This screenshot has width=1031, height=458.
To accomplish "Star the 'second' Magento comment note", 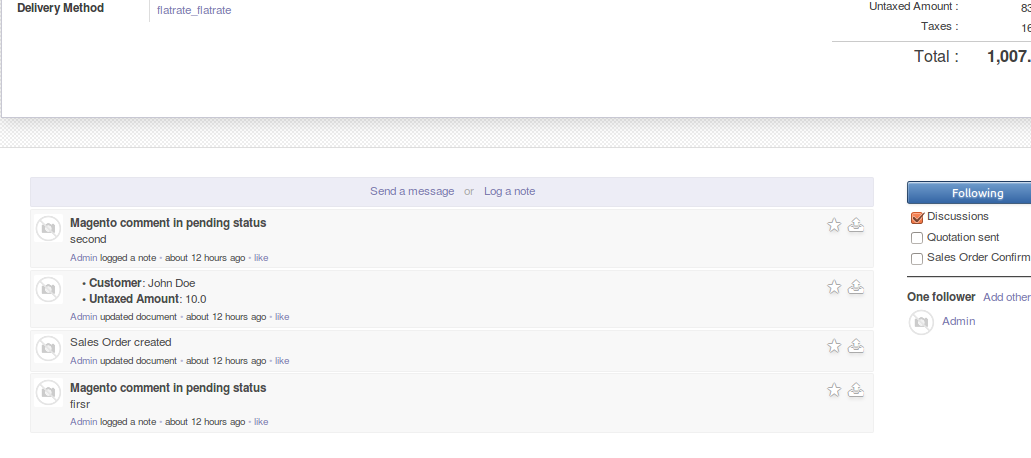I will point(834,225).
